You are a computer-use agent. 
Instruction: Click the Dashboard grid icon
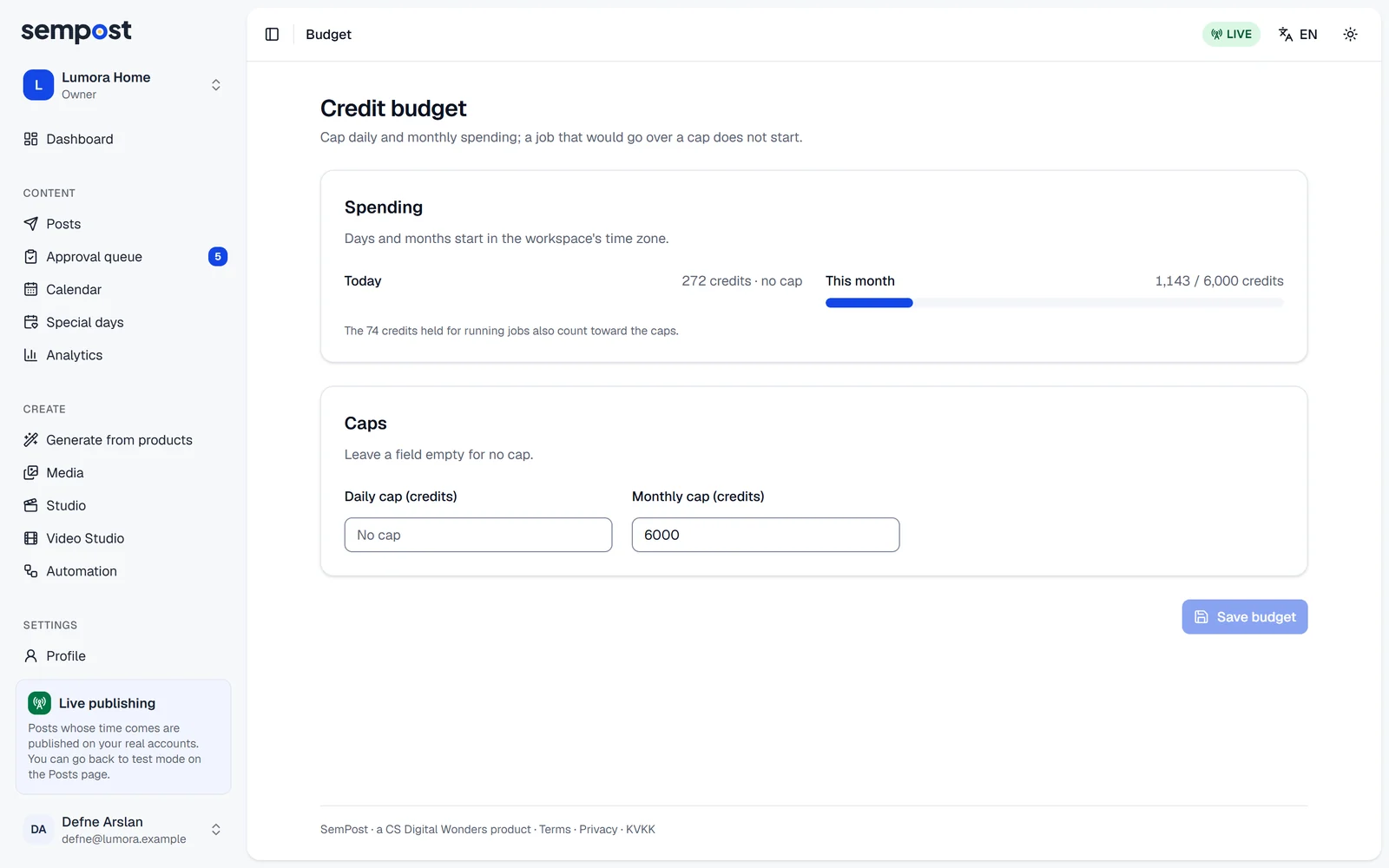tap(31, 139)
